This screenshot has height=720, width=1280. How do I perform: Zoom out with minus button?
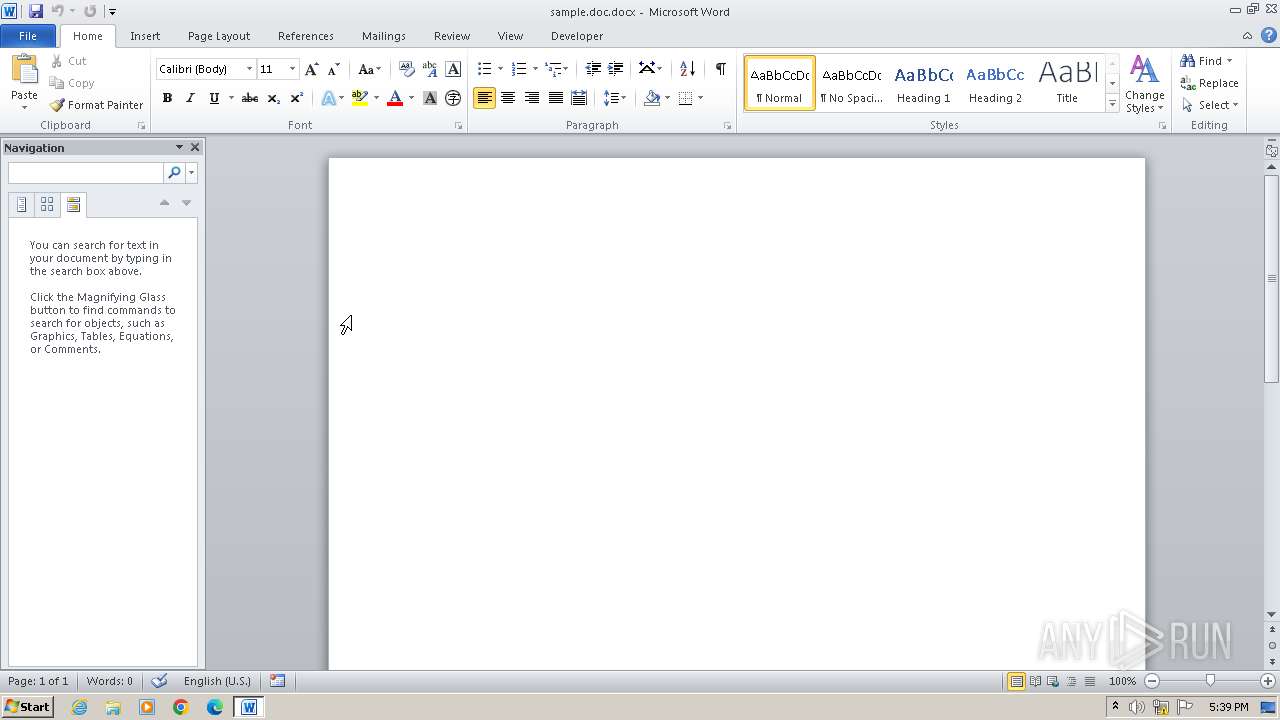pyautogui.click(x=1152, y=681)
